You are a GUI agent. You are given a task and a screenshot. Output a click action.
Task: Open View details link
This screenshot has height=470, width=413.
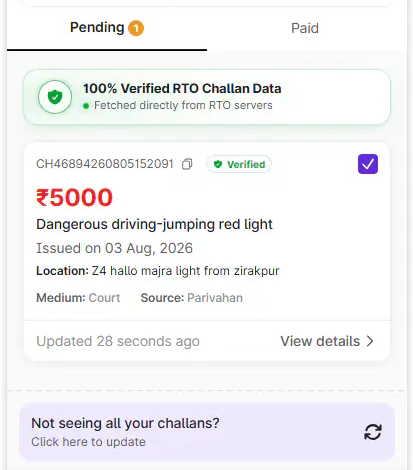tap(327, 341)
